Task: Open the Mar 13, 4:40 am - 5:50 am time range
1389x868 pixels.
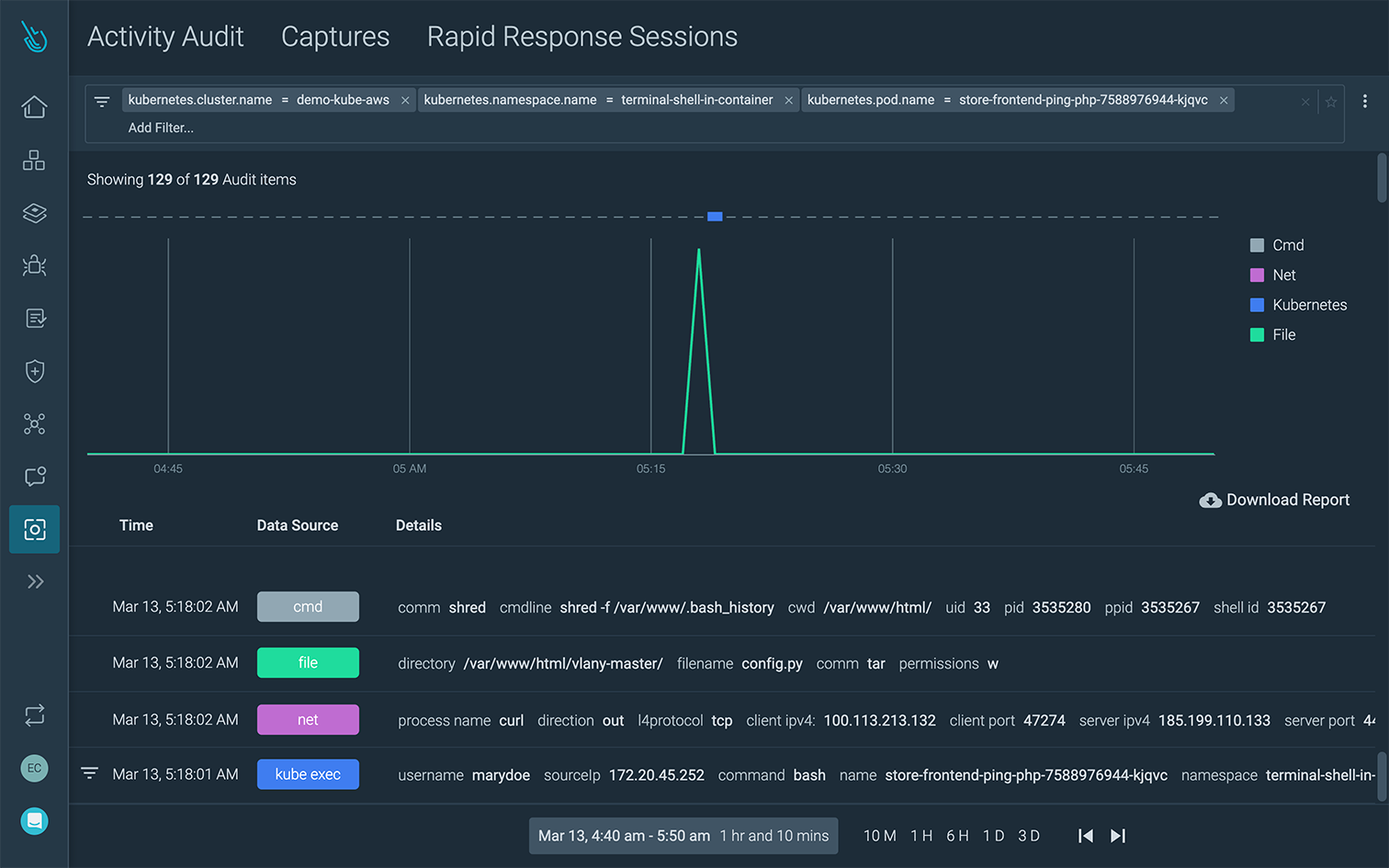Action: 683,836
